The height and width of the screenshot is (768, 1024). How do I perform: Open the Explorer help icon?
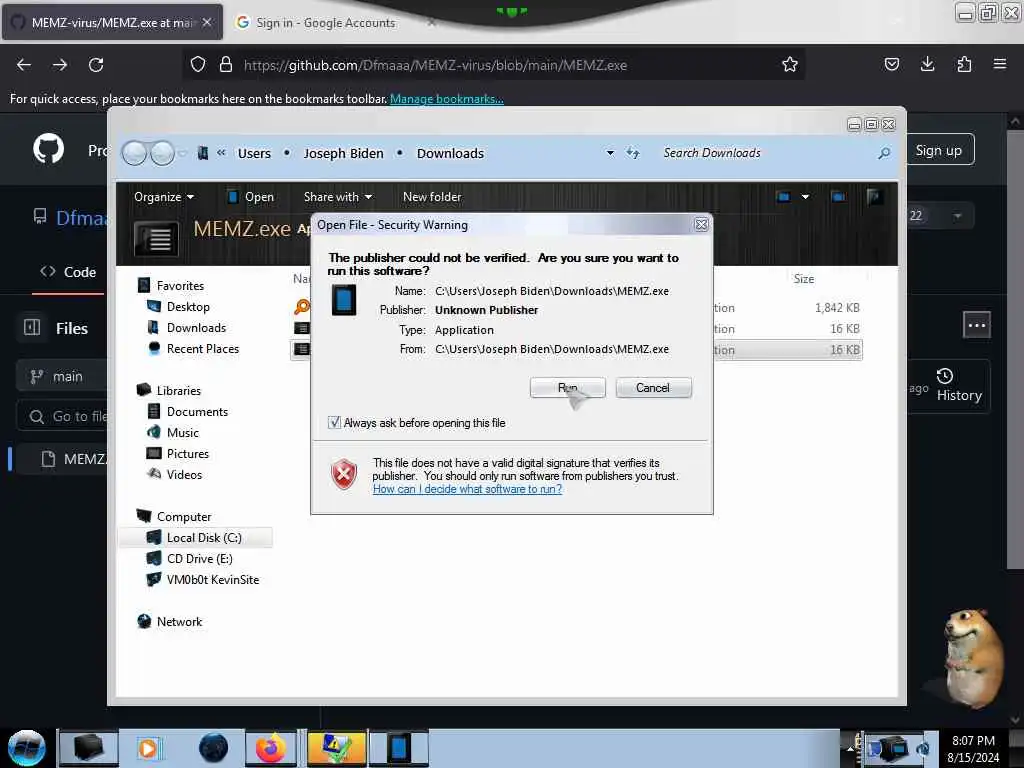pyautogui.click(x=874, y=197)
